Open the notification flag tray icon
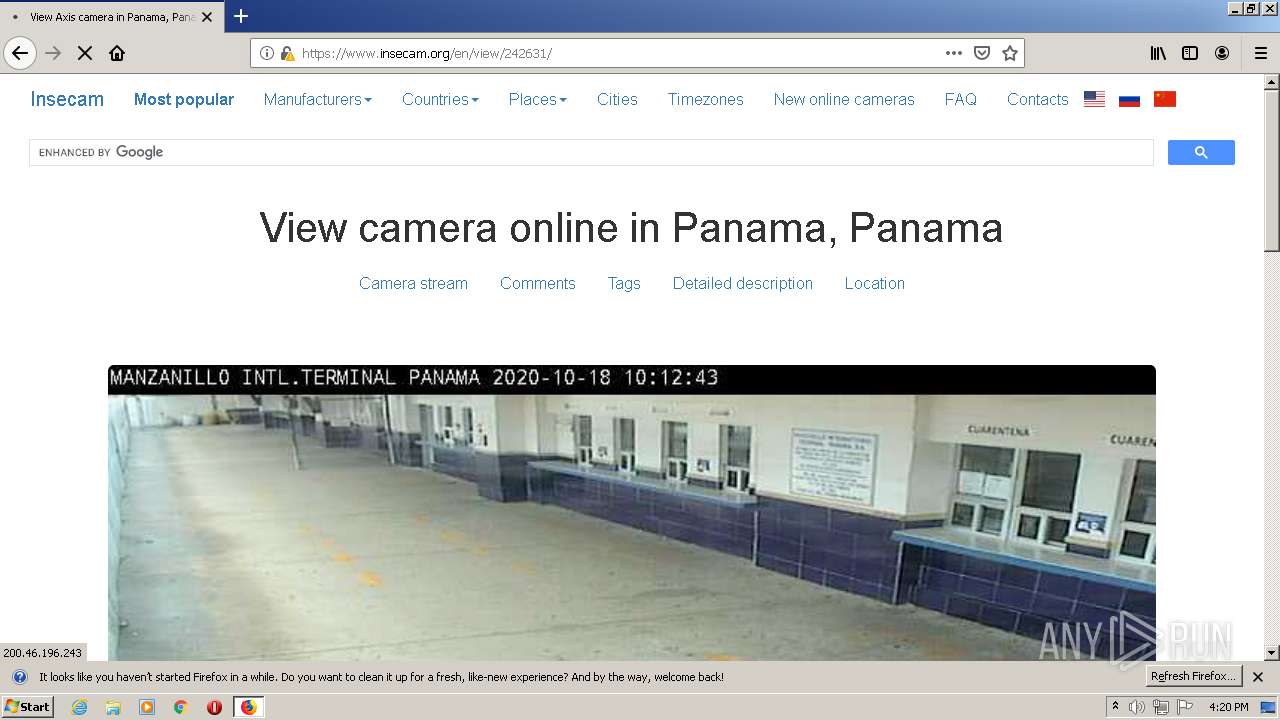The image size is (1280, 720). [x=1185, y=707]
